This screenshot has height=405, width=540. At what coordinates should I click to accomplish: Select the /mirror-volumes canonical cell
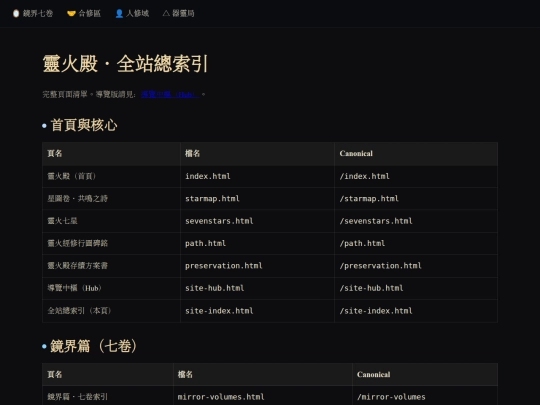pos(425,395)
